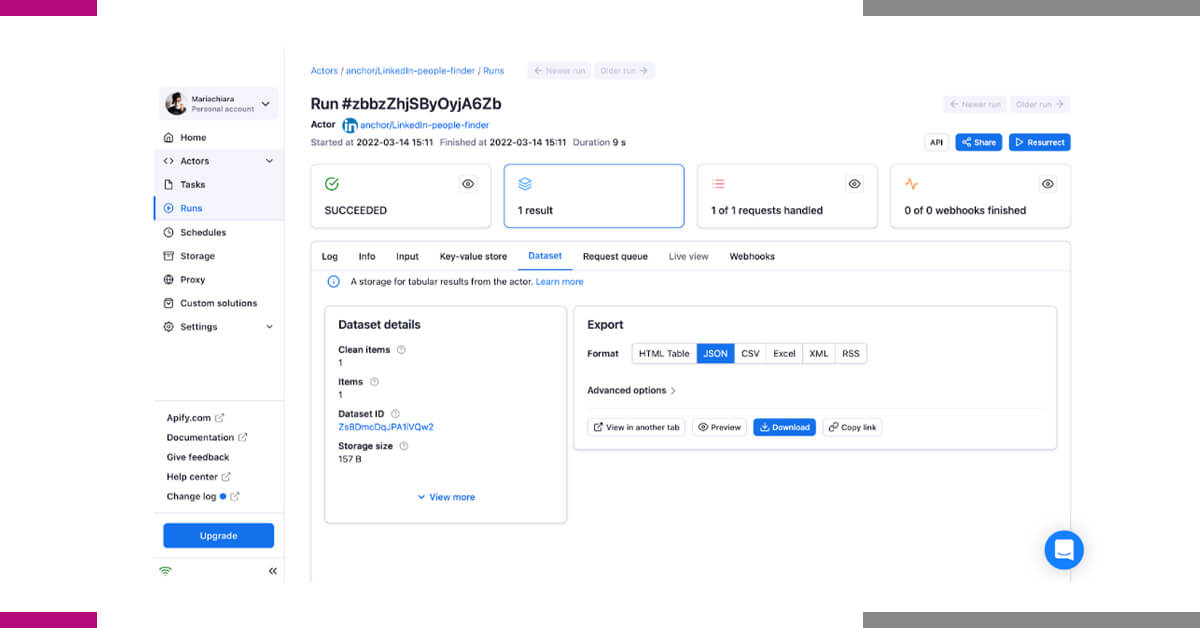Open the Help center link
Image resolution: width=1200 pixels, height=628 pixels.
click(x=198, y=477)
